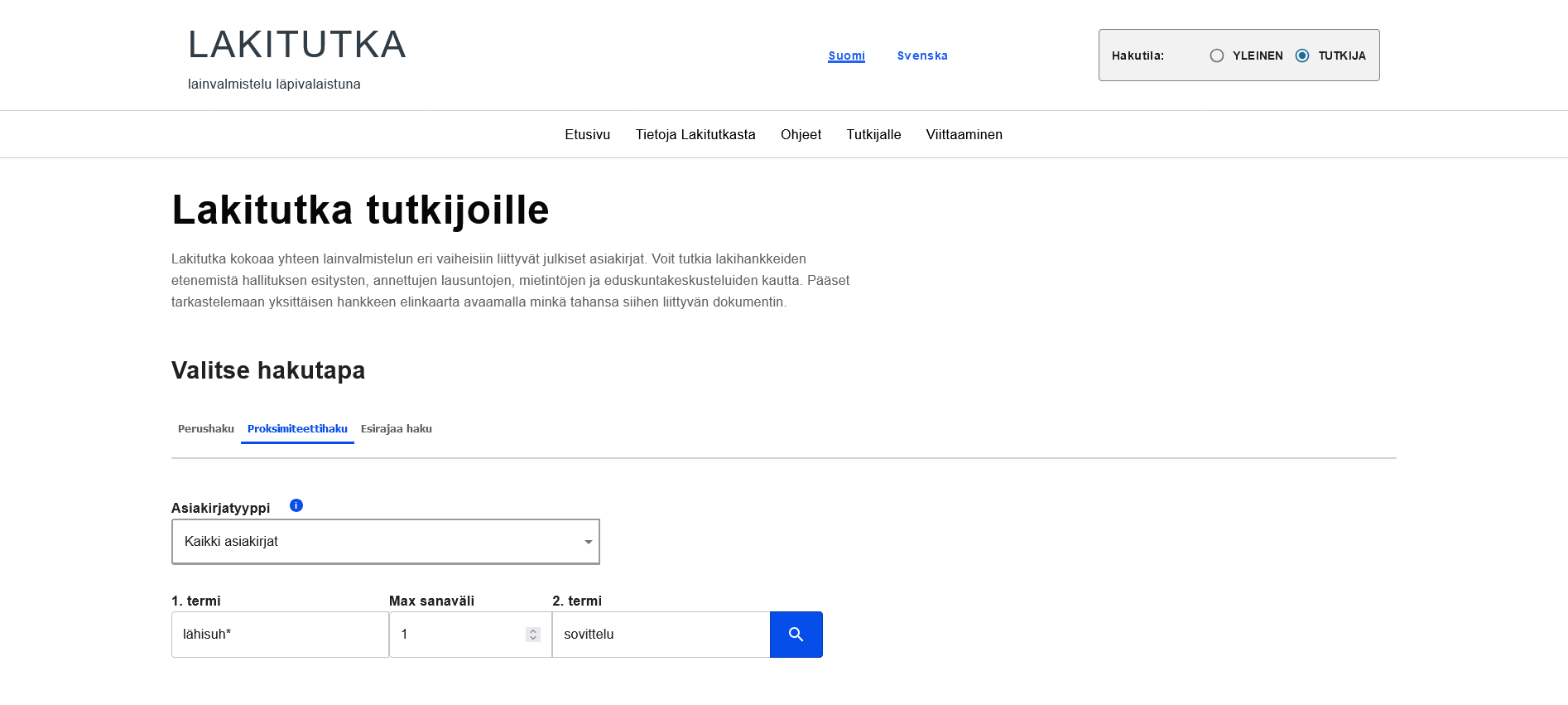Screen dimensions: 1568x705
Task: Click the 2. termi text field
Action: (661, 635)
